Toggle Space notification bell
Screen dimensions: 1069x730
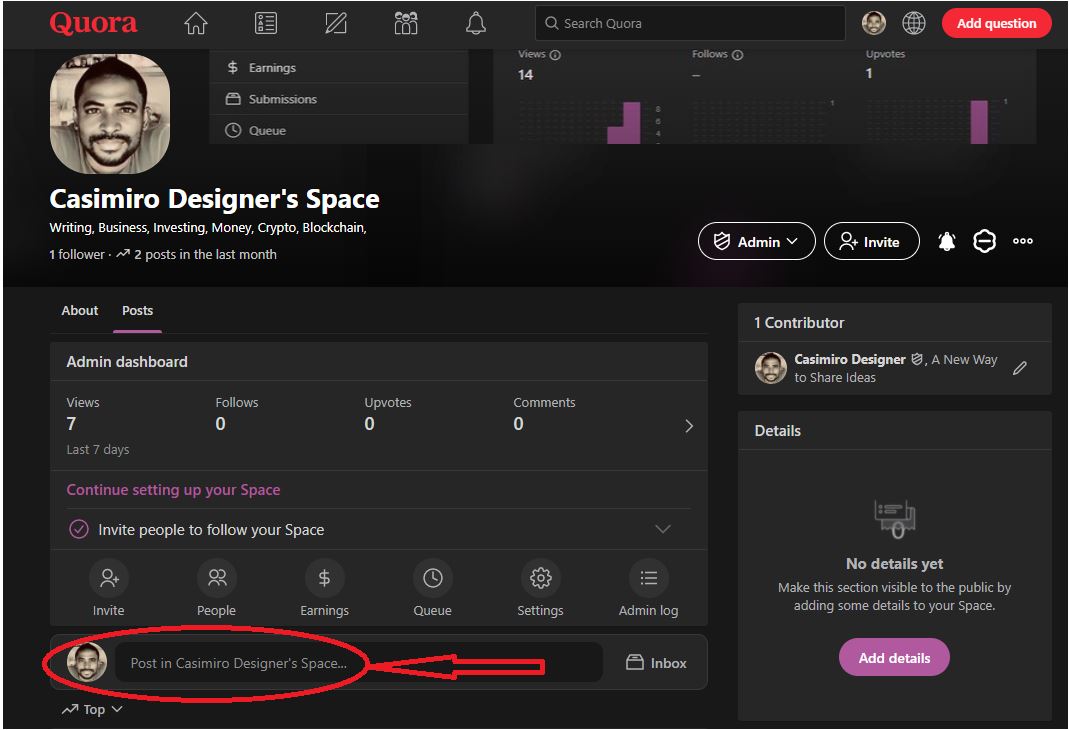947,241
